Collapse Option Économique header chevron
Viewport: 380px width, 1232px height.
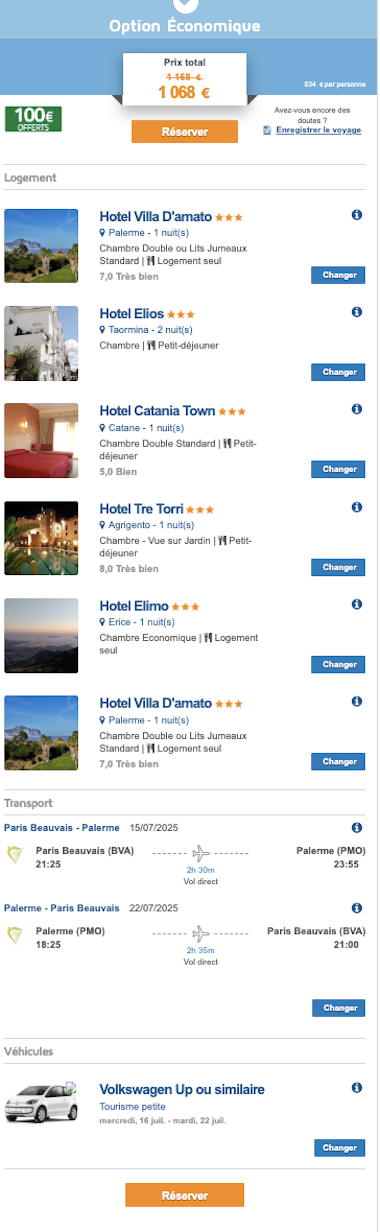(185, 6)
